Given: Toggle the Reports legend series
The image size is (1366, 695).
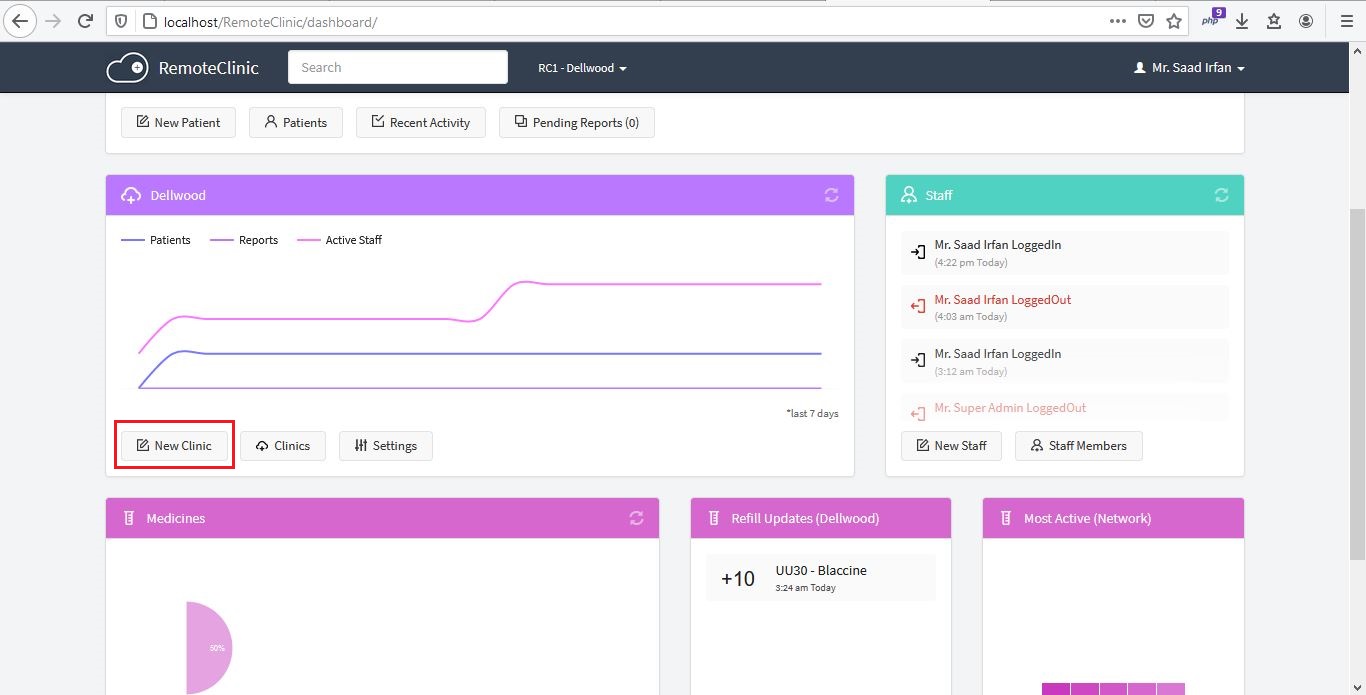Looking at the screenshot, I should tap(244, 240).
